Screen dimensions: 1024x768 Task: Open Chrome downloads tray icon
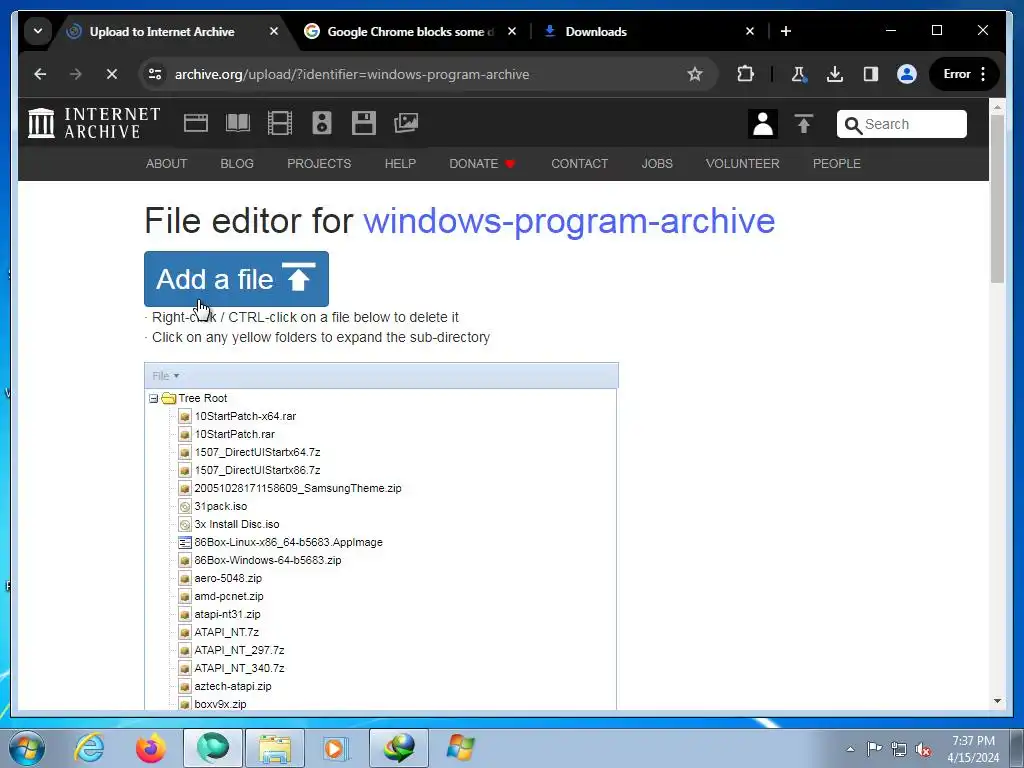tap(835, 74)
